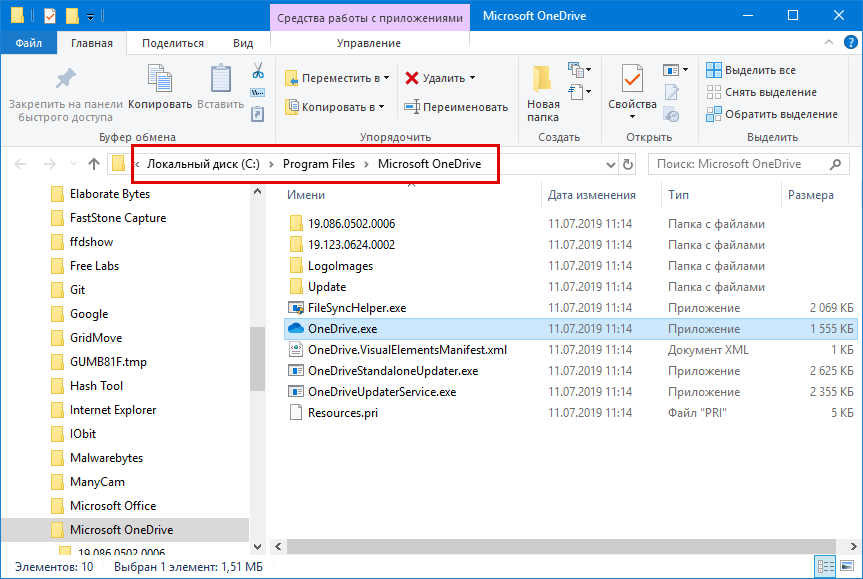This screenshot has width=863, height=579.
Task: Refresh the folder view
Action: click(x=627, y=164)
